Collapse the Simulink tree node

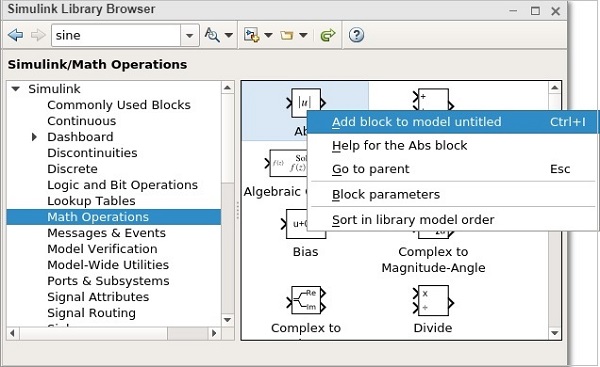pos(16,89)
